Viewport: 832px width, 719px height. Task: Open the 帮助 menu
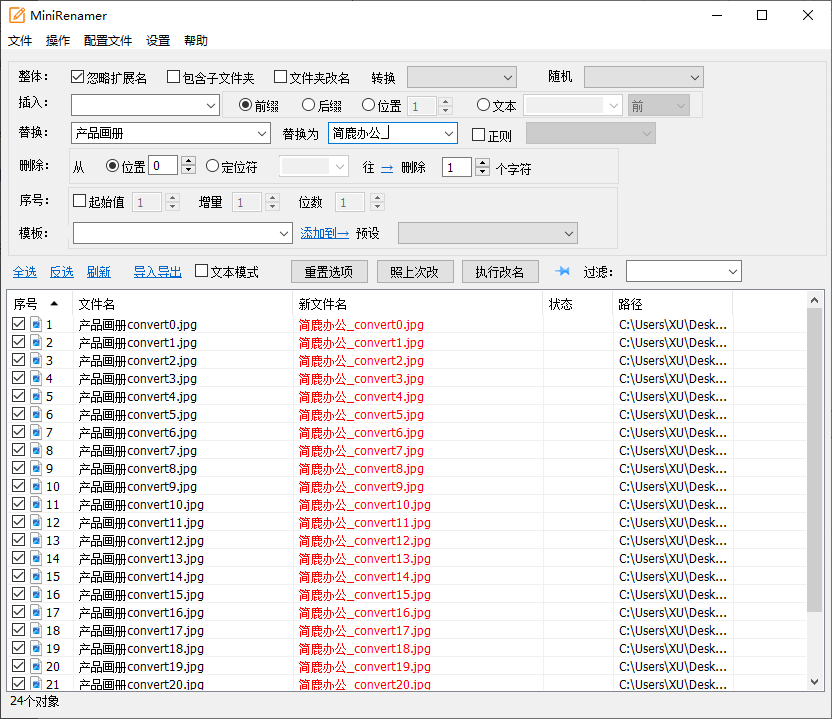[194, 40]
